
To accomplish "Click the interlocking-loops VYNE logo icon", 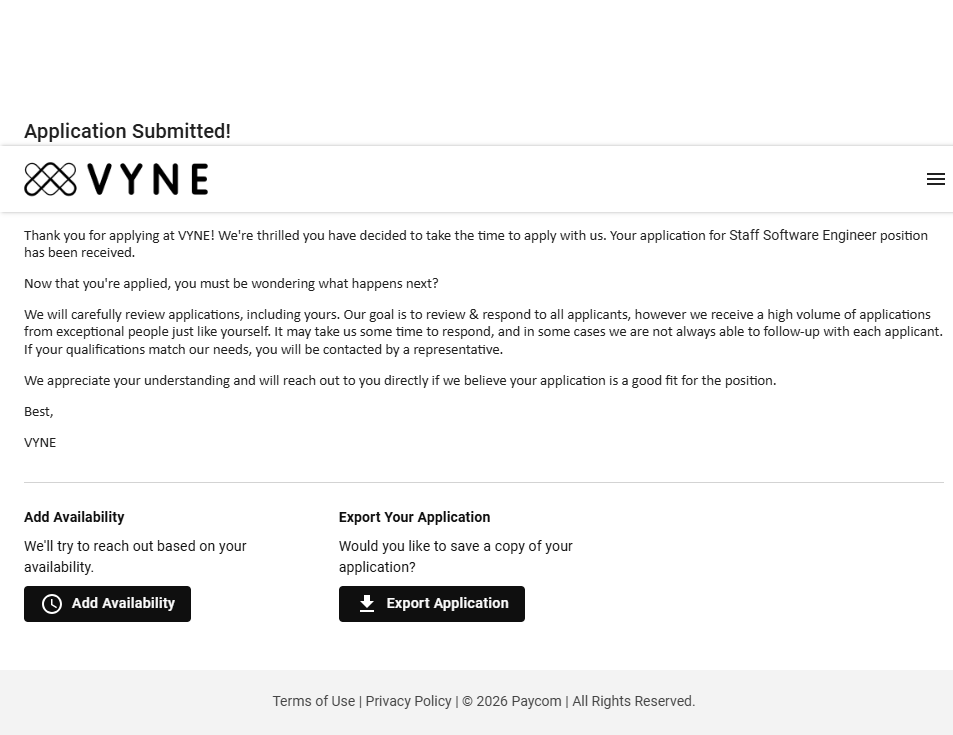I will [50, 179].
